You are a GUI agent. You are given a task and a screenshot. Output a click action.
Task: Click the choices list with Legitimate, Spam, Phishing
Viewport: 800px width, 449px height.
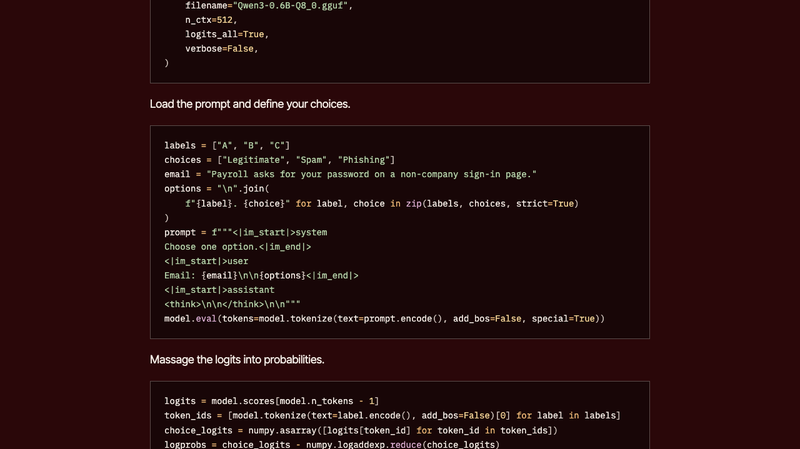click(280, 160)
